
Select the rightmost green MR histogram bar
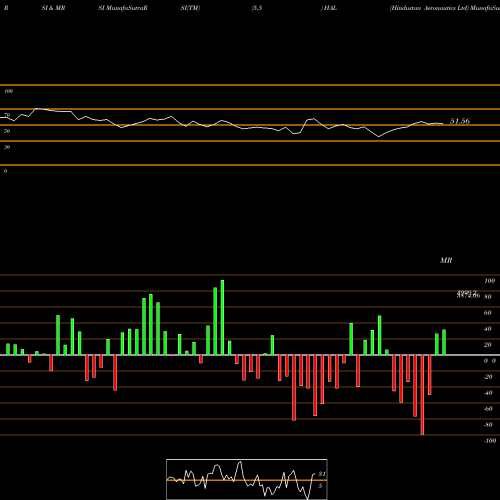(x=444, y=342)
